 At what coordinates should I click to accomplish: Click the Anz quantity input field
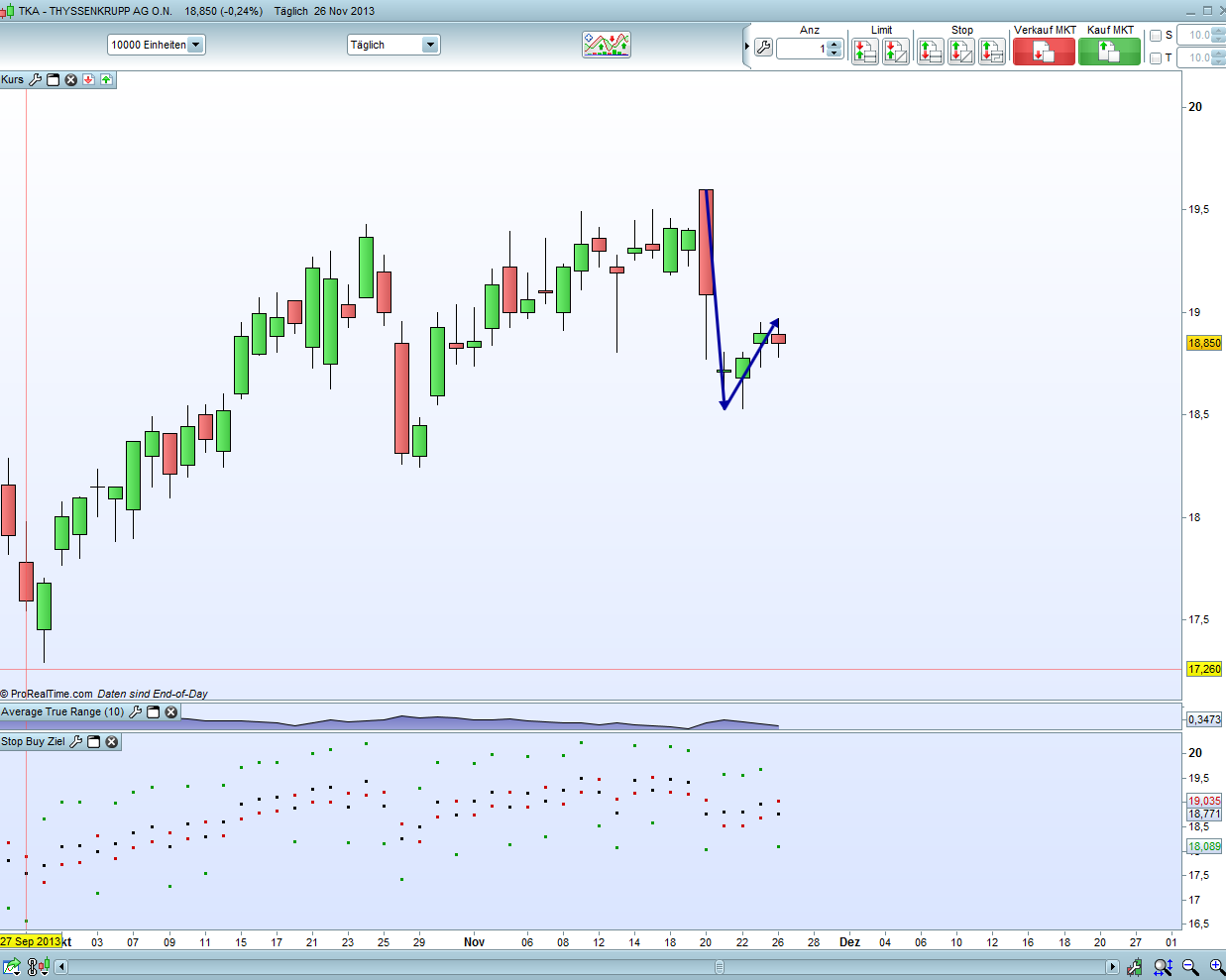801,49
